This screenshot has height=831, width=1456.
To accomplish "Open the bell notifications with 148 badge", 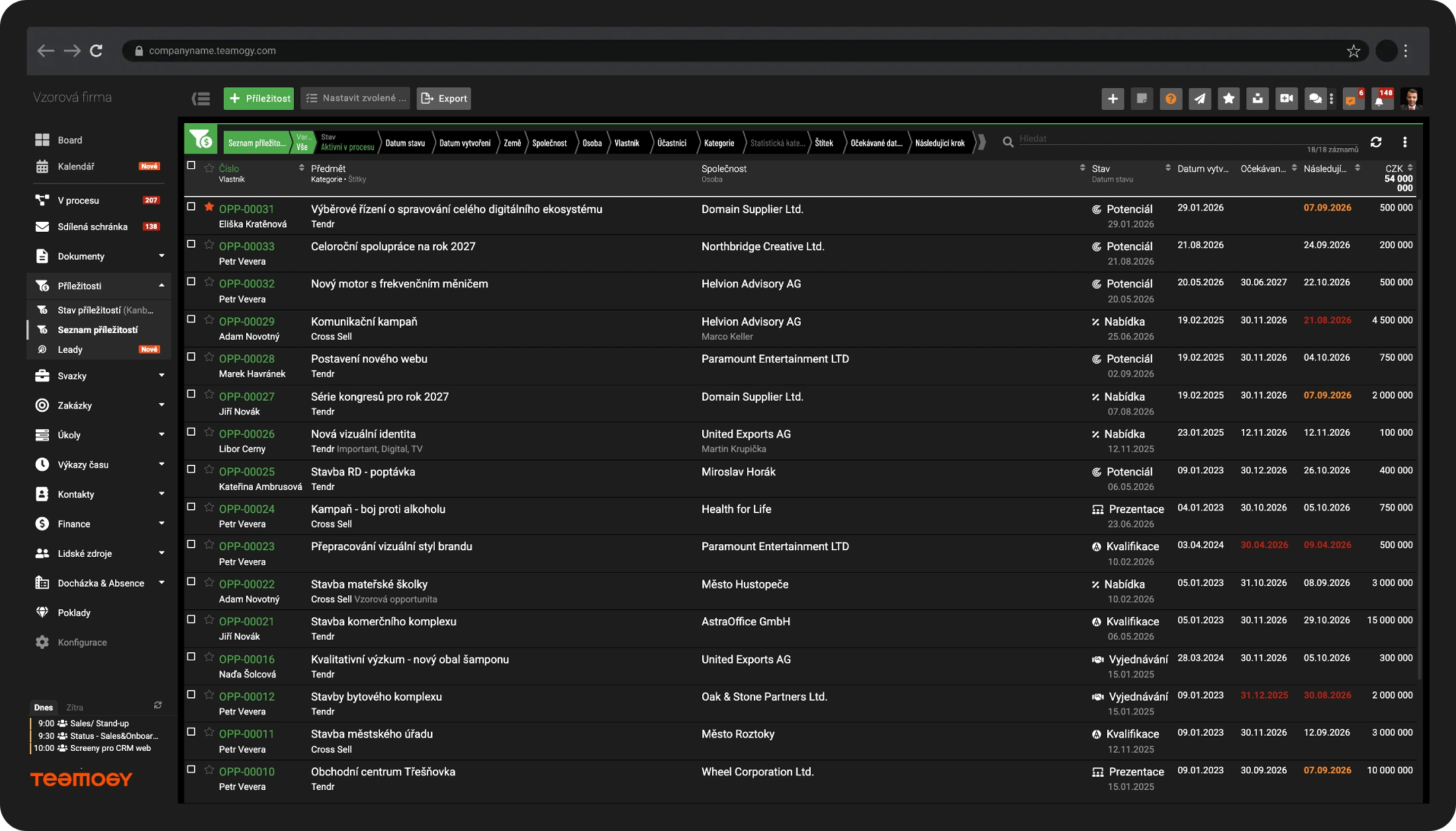I will pos(1382,99).
